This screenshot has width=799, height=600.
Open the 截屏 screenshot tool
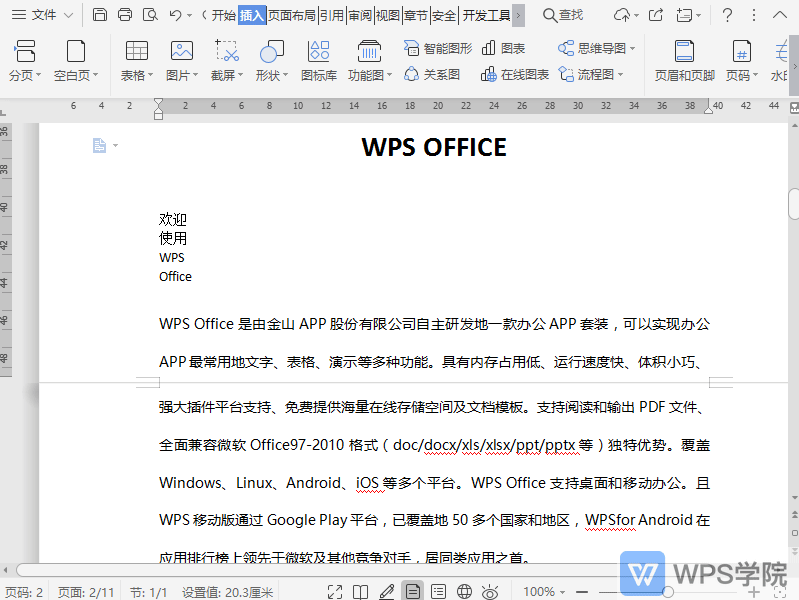227,61
